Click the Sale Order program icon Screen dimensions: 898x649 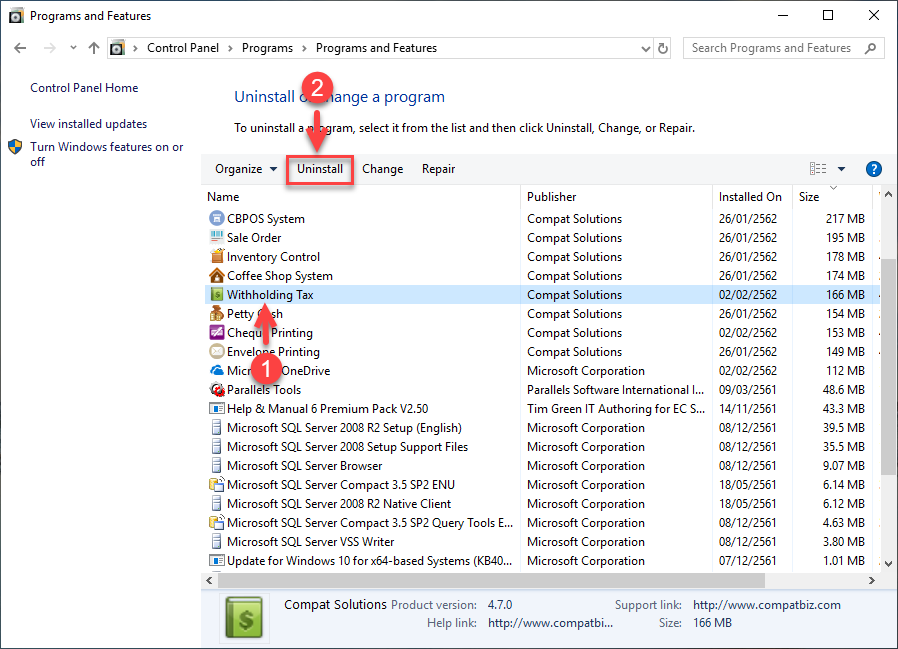216,237
